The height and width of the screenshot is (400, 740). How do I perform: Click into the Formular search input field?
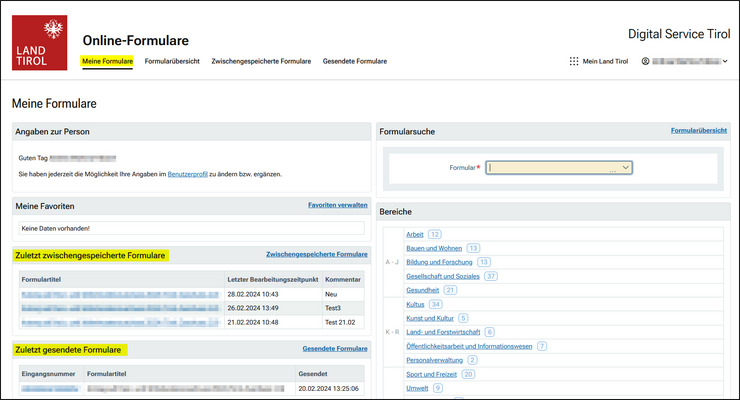(x=550, y=168)
